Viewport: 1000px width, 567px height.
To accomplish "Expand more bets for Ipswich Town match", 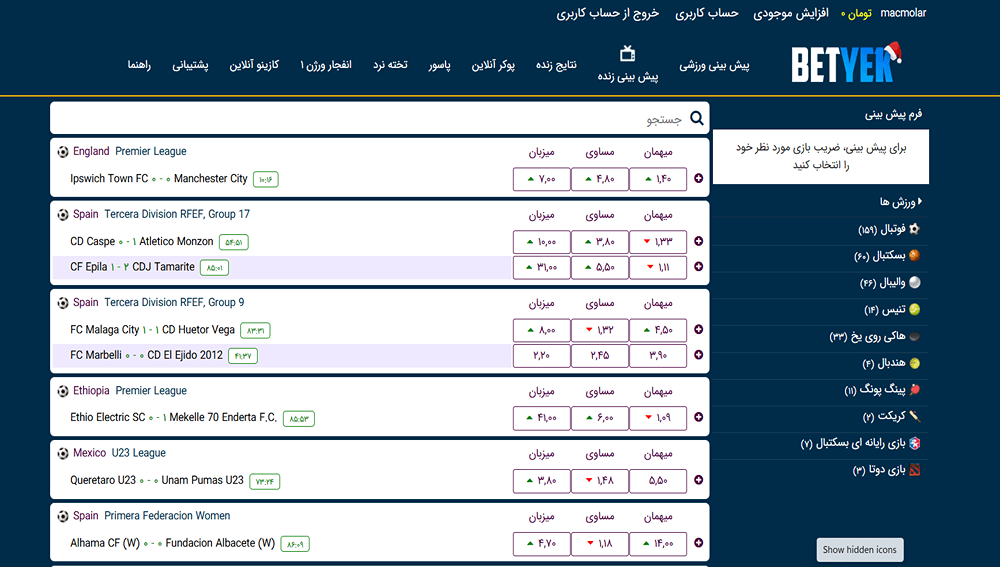I will [x=698, y=179].
